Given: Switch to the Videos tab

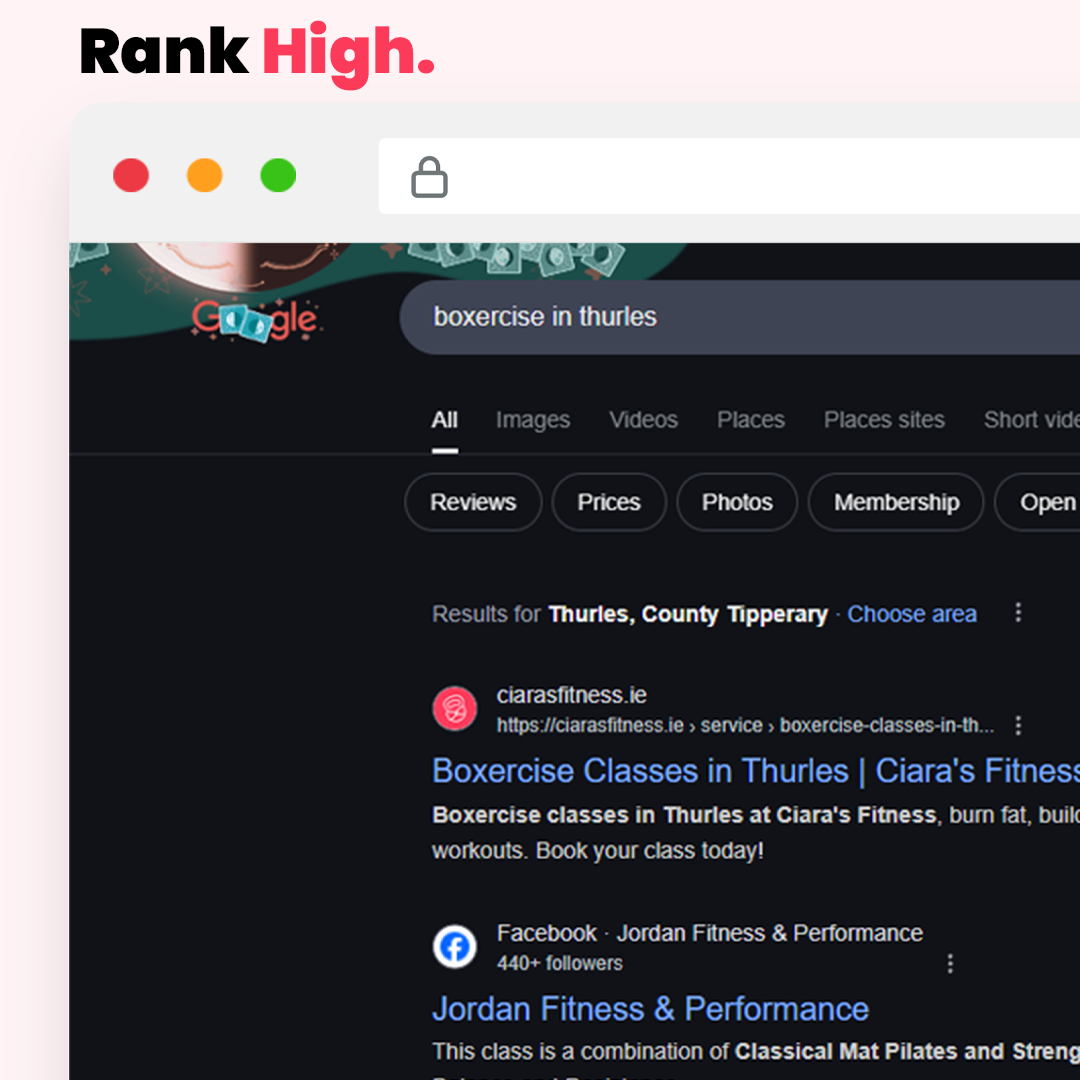Looking at the screenshot, I should click(643, 420).
